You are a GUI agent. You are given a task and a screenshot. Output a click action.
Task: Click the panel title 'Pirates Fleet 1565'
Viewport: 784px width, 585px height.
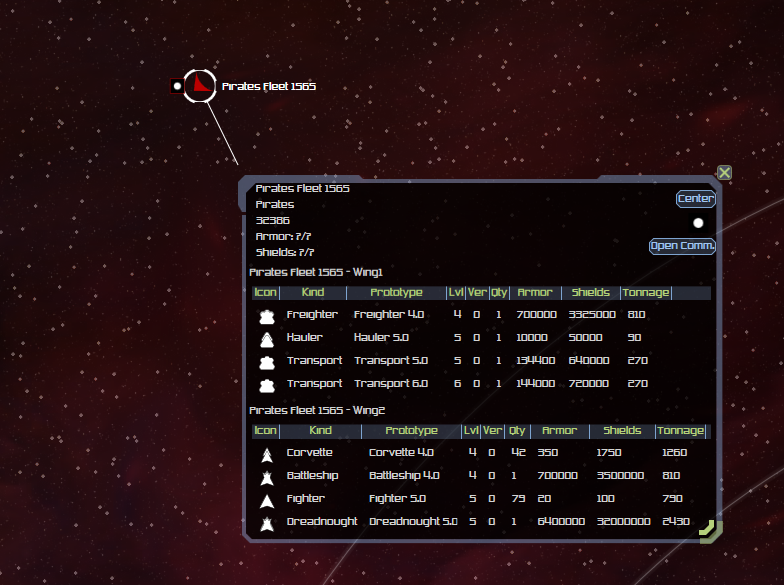(x=302, y=188)
